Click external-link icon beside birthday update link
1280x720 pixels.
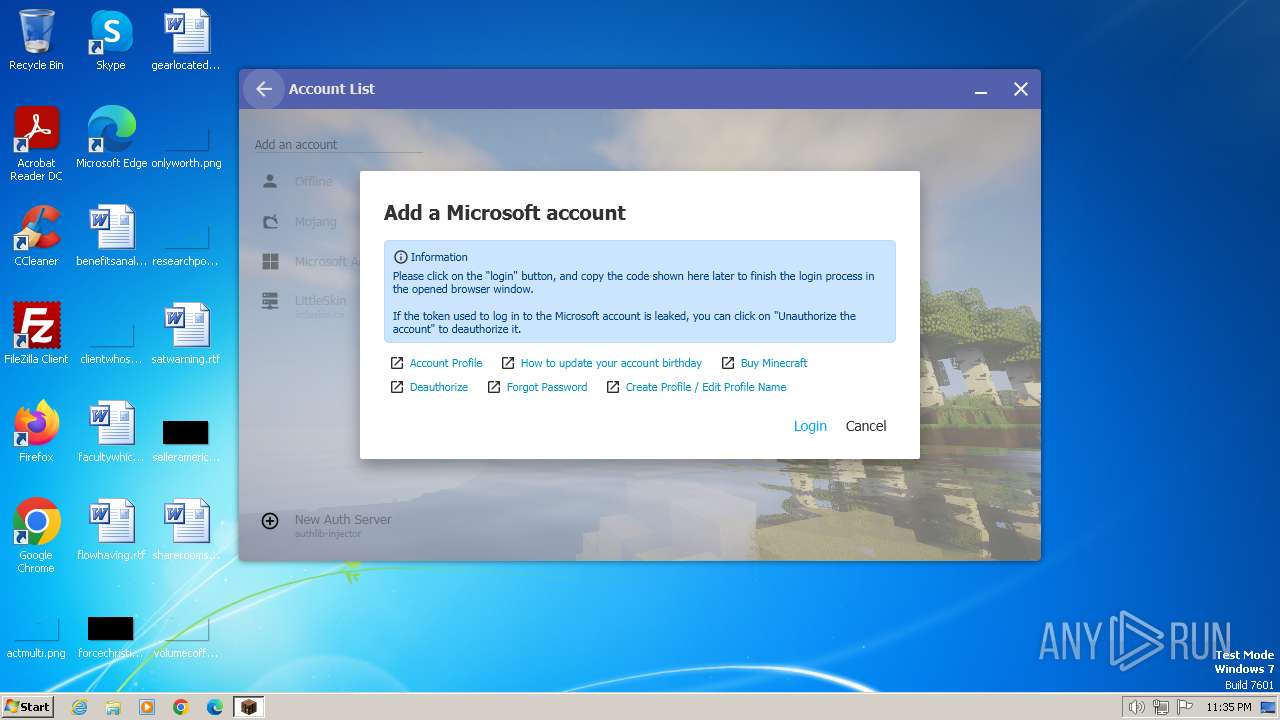click(x=508, y=363)
